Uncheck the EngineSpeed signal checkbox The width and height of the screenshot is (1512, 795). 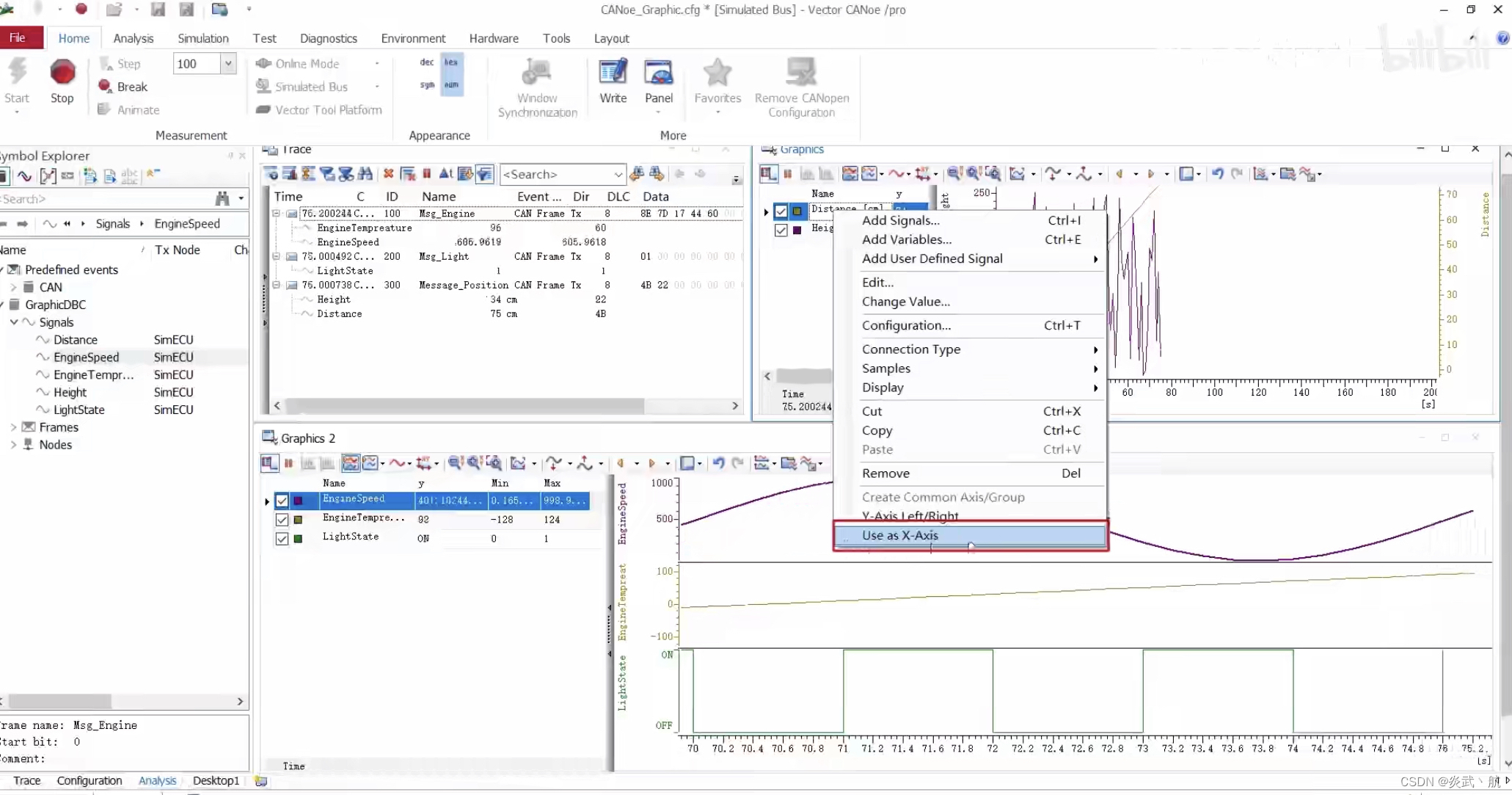[x=282, y=501]
